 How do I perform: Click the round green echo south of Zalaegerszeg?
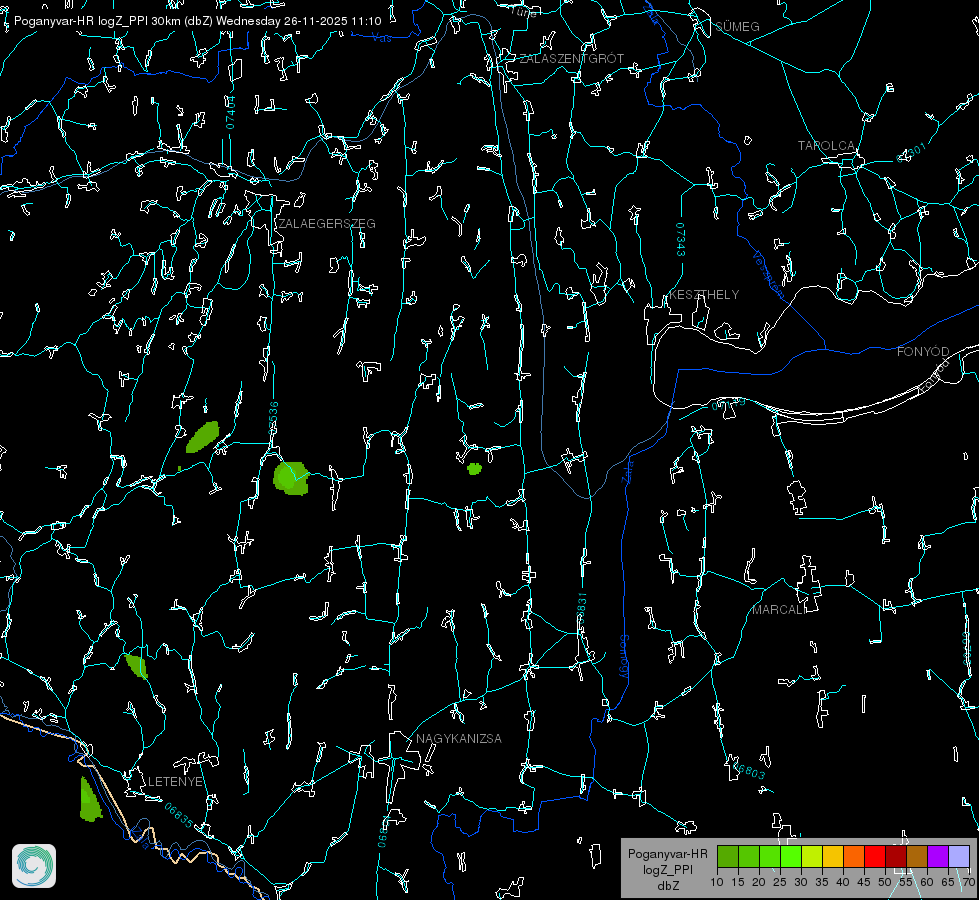291,478
